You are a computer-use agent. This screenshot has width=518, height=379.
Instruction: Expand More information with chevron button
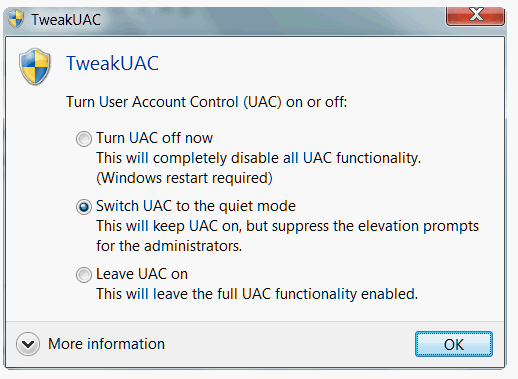tap(28, 344)
